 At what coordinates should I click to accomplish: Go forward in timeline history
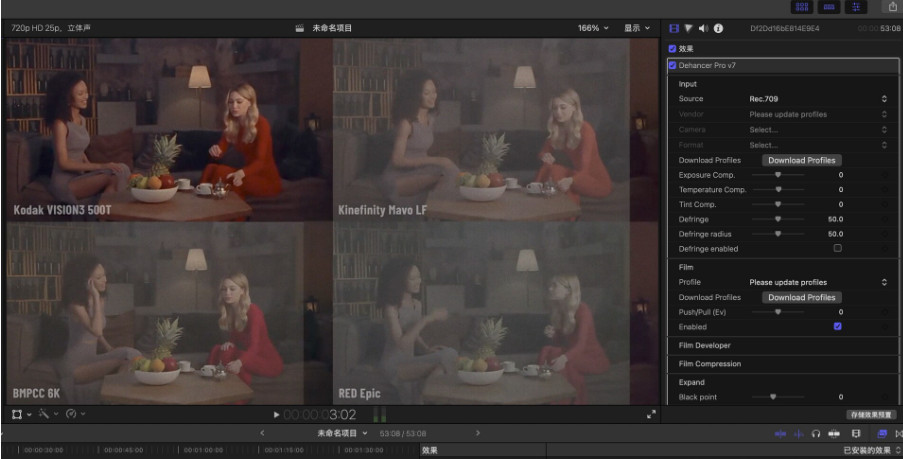477,433
